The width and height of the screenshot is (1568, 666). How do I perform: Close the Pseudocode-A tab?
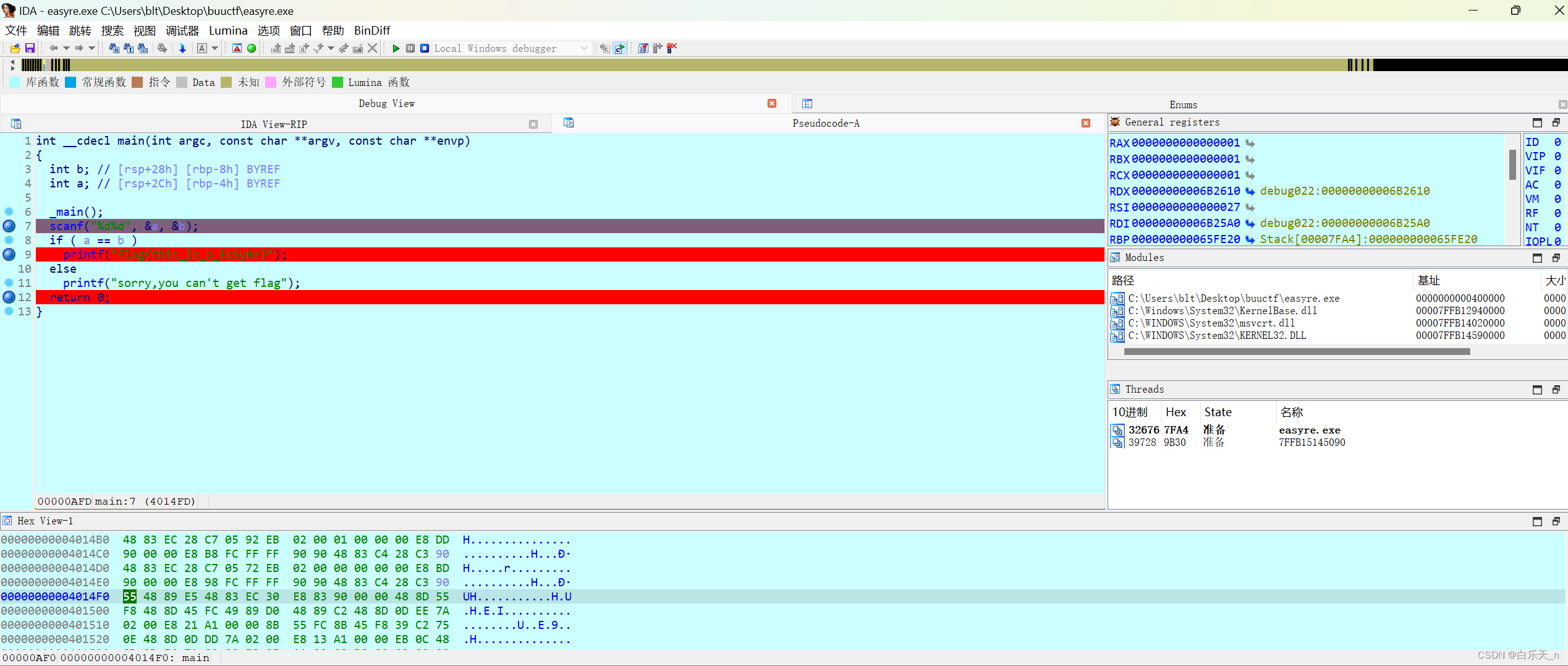pyautogui.click(x=1086, y=123)
